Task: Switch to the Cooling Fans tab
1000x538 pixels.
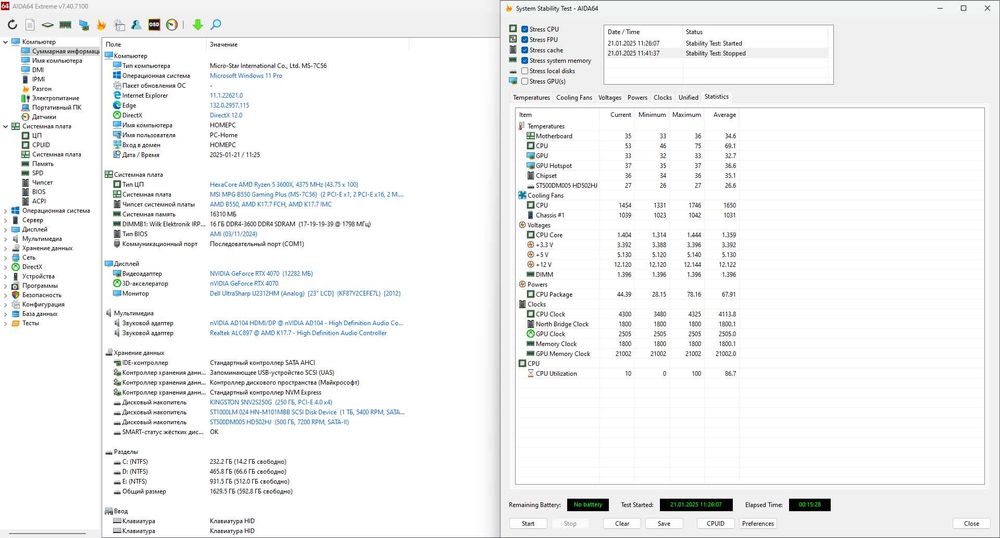Action: click(x=574, y=98)
